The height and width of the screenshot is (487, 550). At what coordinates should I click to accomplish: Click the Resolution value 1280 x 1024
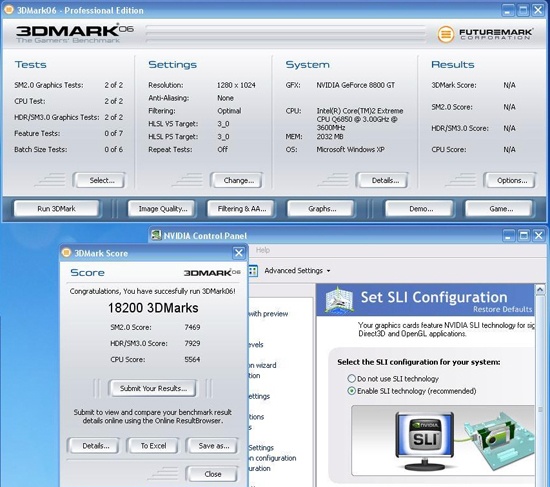click(236, 85)
